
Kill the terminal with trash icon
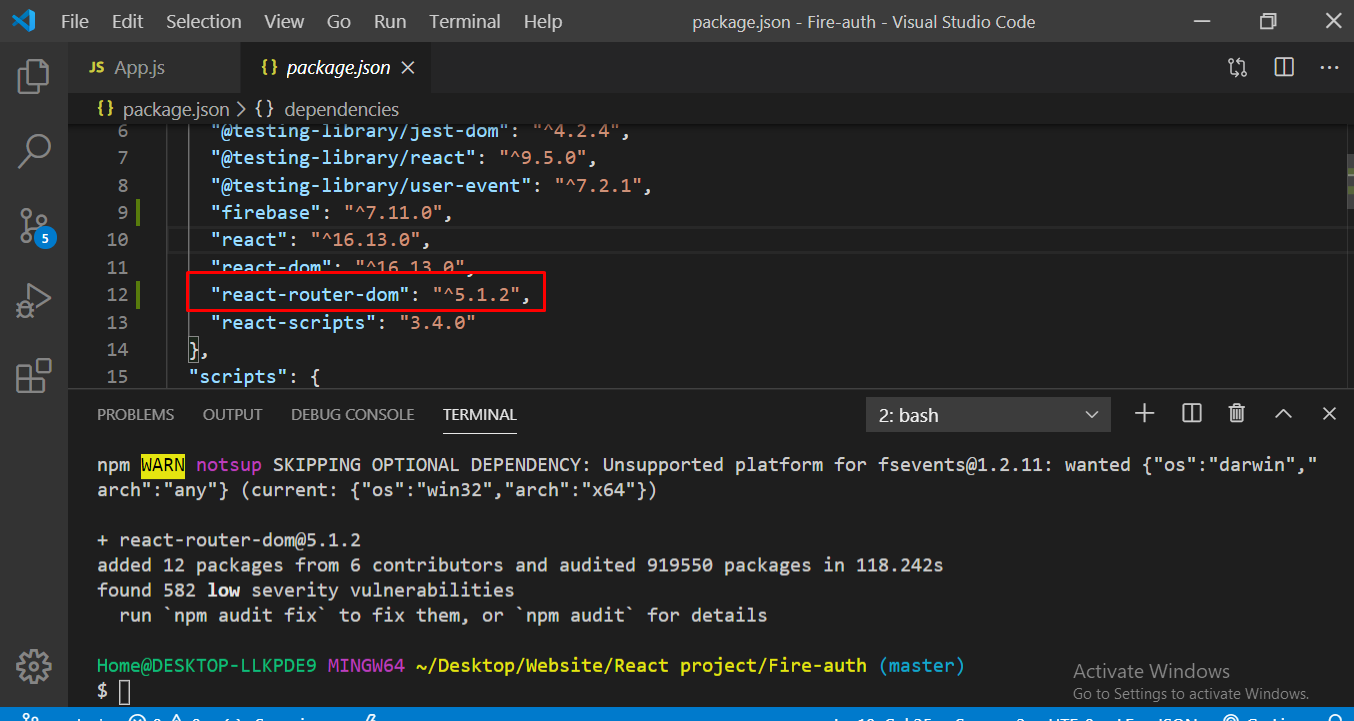[1237, 413]
